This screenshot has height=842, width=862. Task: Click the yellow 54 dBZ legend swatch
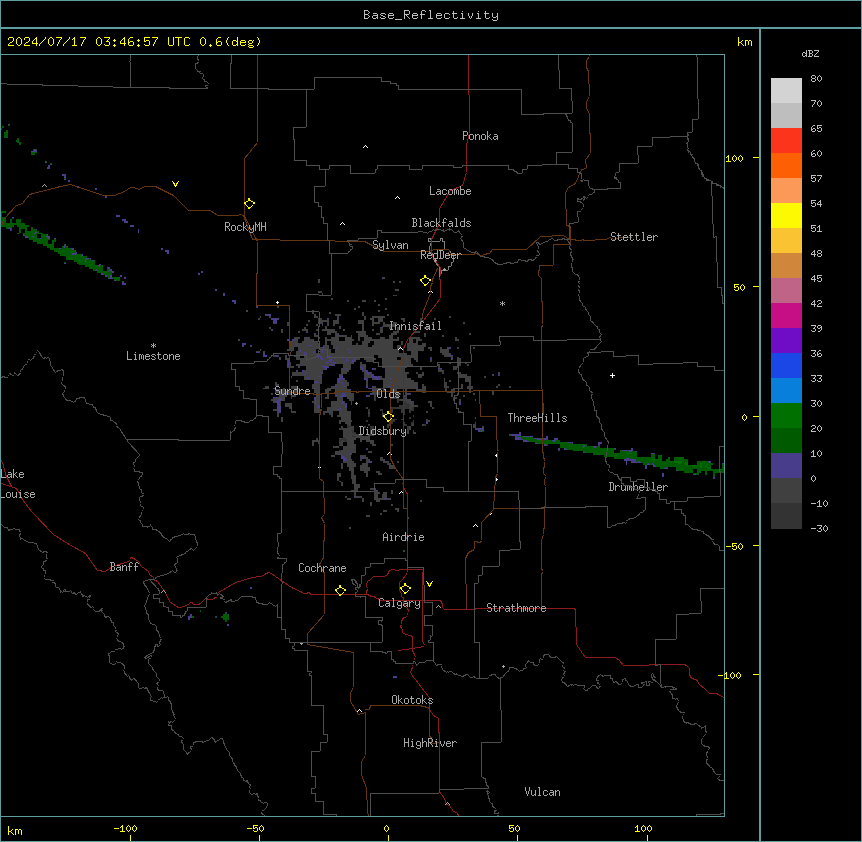786,215
